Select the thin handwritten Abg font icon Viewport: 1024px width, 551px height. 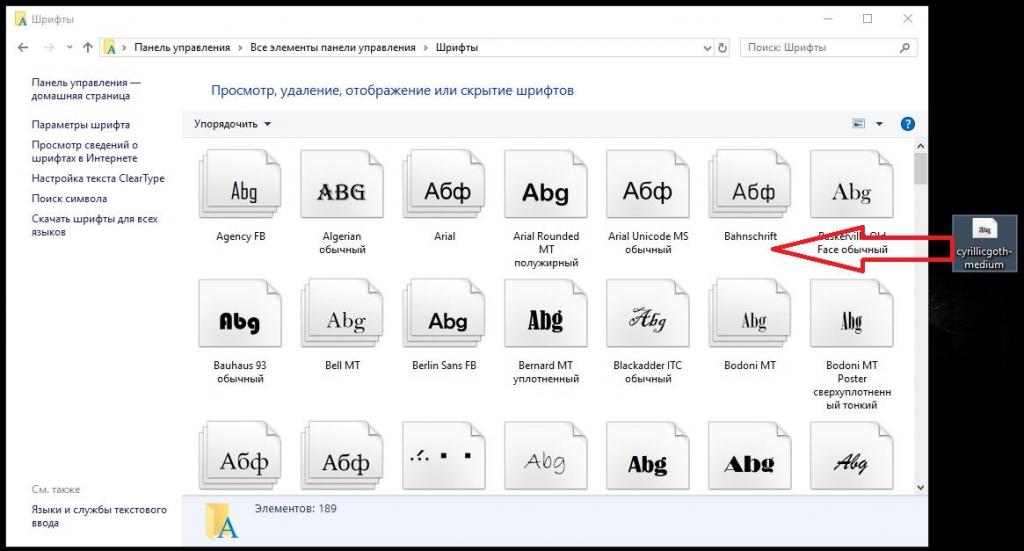point(546,456)
